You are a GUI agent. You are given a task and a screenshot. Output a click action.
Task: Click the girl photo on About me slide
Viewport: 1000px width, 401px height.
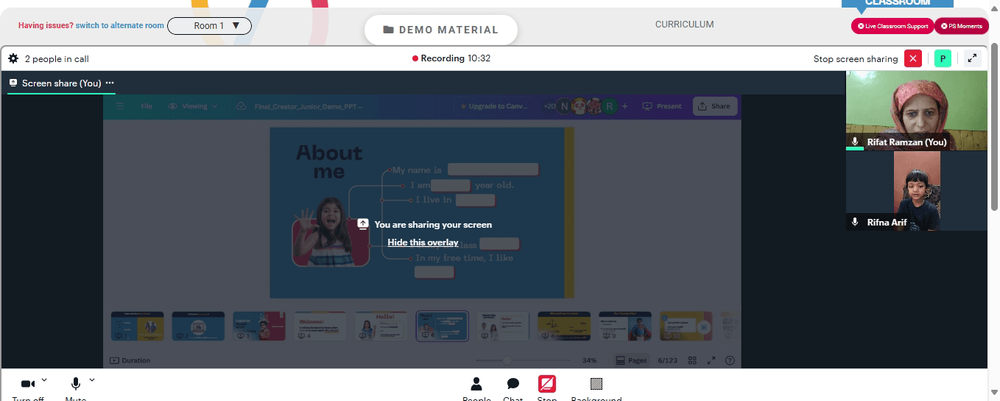tap(330, 231)
